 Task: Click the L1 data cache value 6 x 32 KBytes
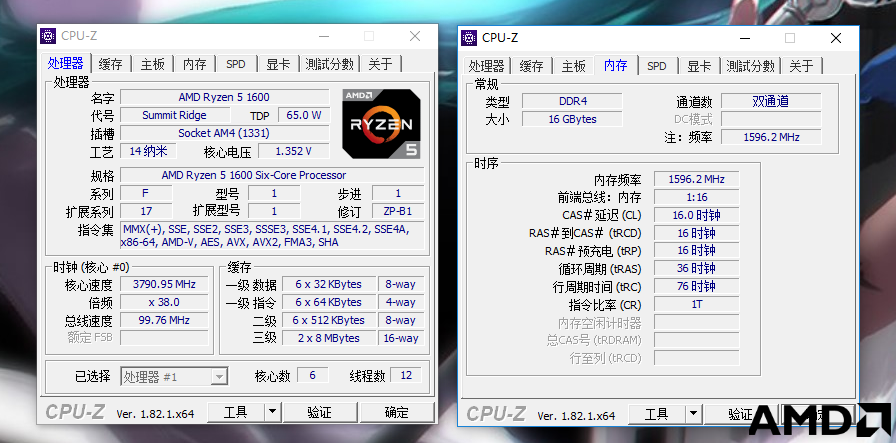tap(328, 284)
